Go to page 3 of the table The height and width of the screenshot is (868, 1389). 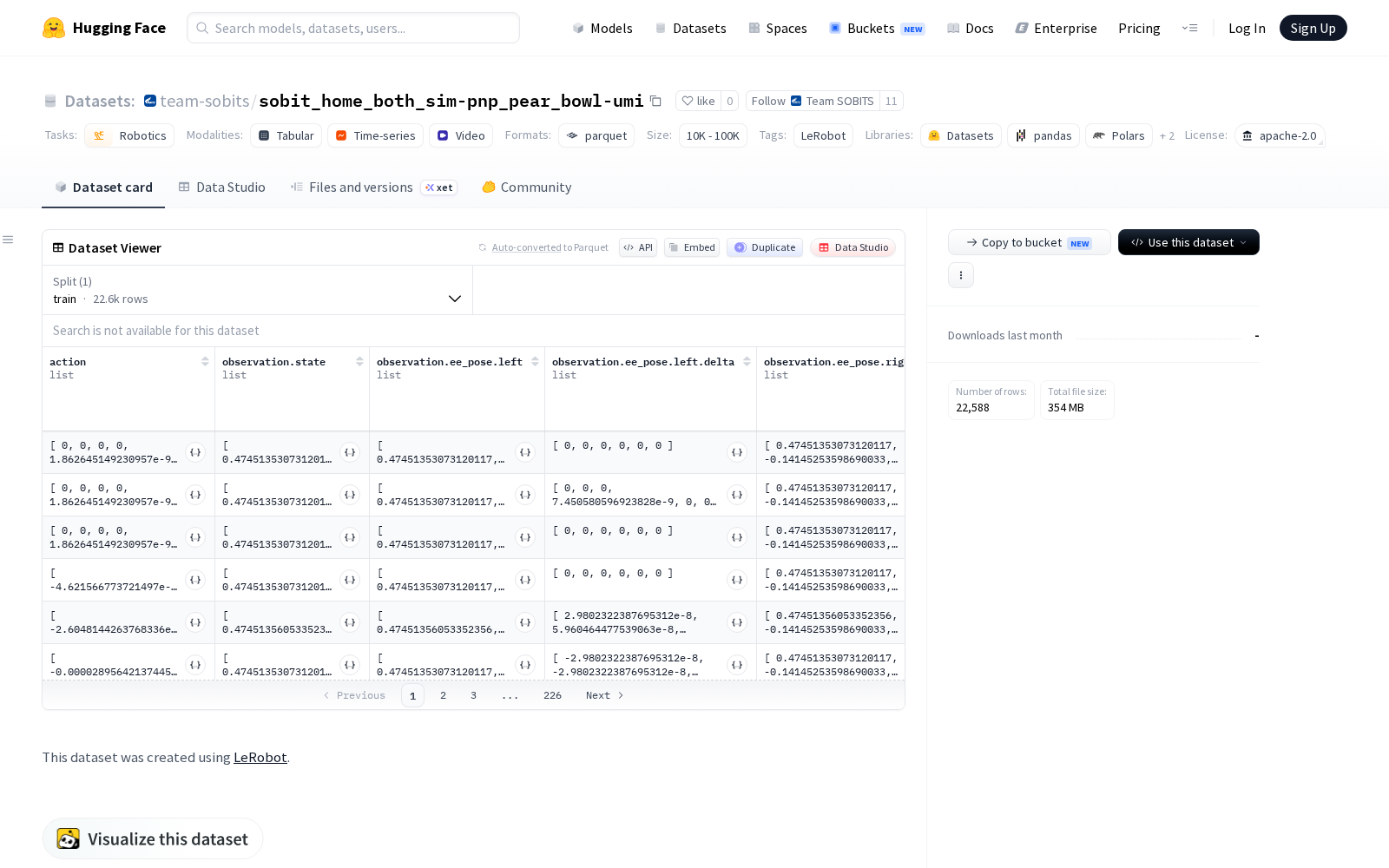474,695
